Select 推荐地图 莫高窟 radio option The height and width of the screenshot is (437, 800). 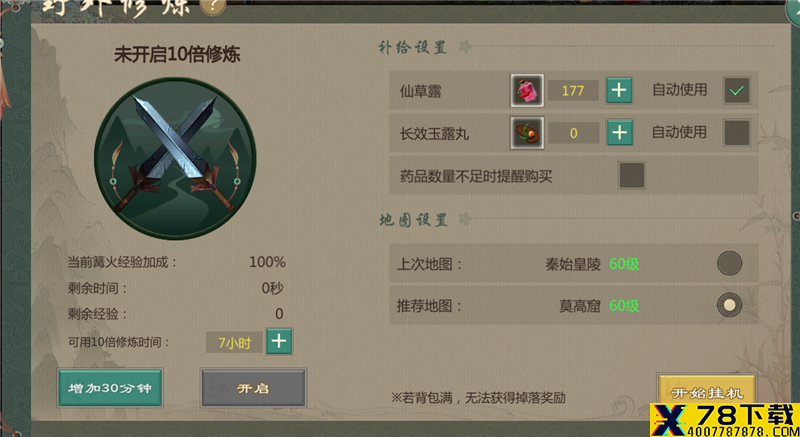729,305
